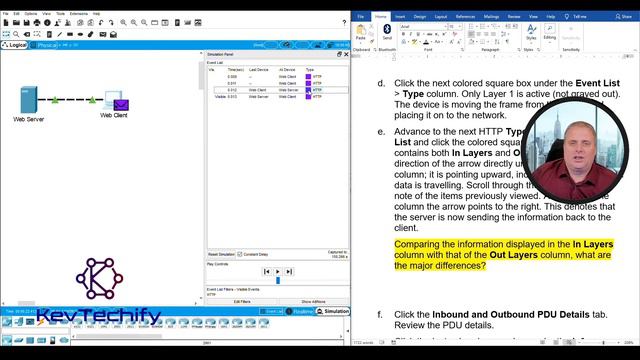Image resolution: width=640 pixels, height=360 pixels.
Task: Open the Paragraph dialog launcher
Action: pos(519,50)
